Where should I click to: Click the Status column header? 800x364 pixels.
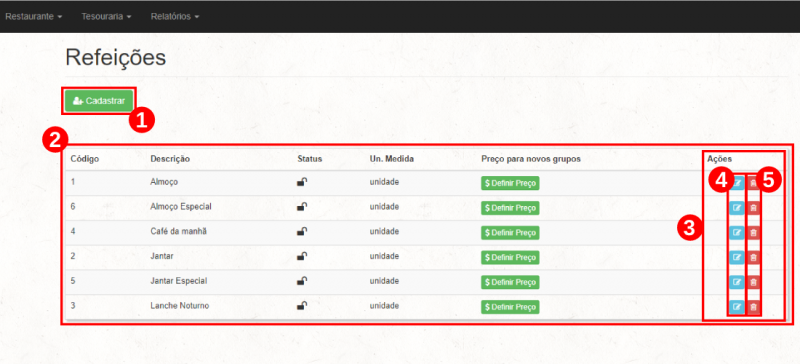[x=310, y=159]
